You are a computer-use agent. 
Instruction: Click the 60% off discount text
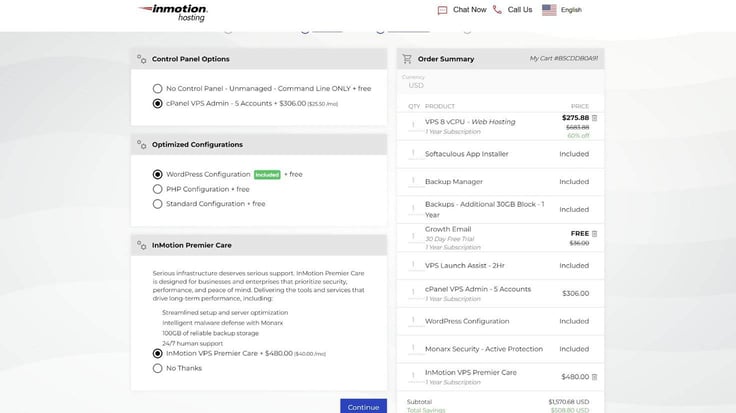tap(578, 136)
